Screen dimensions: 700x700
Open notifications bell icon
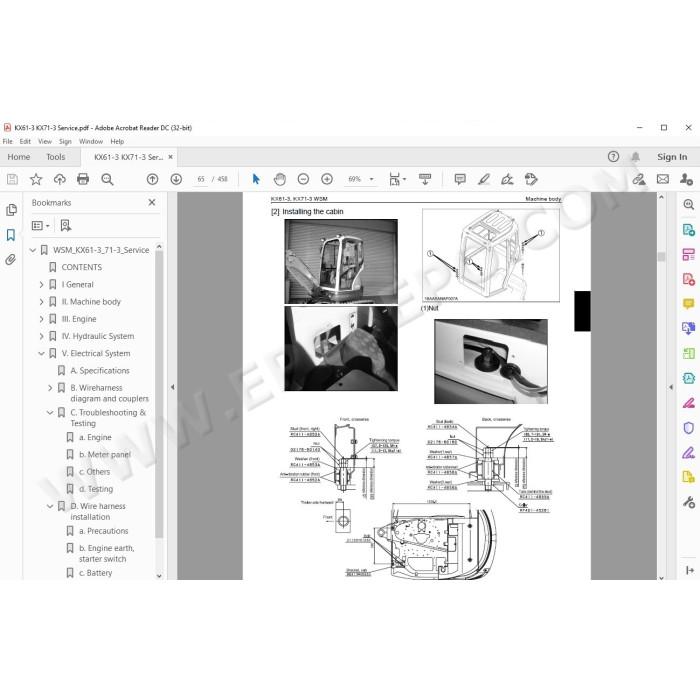(x=635, y=157)
